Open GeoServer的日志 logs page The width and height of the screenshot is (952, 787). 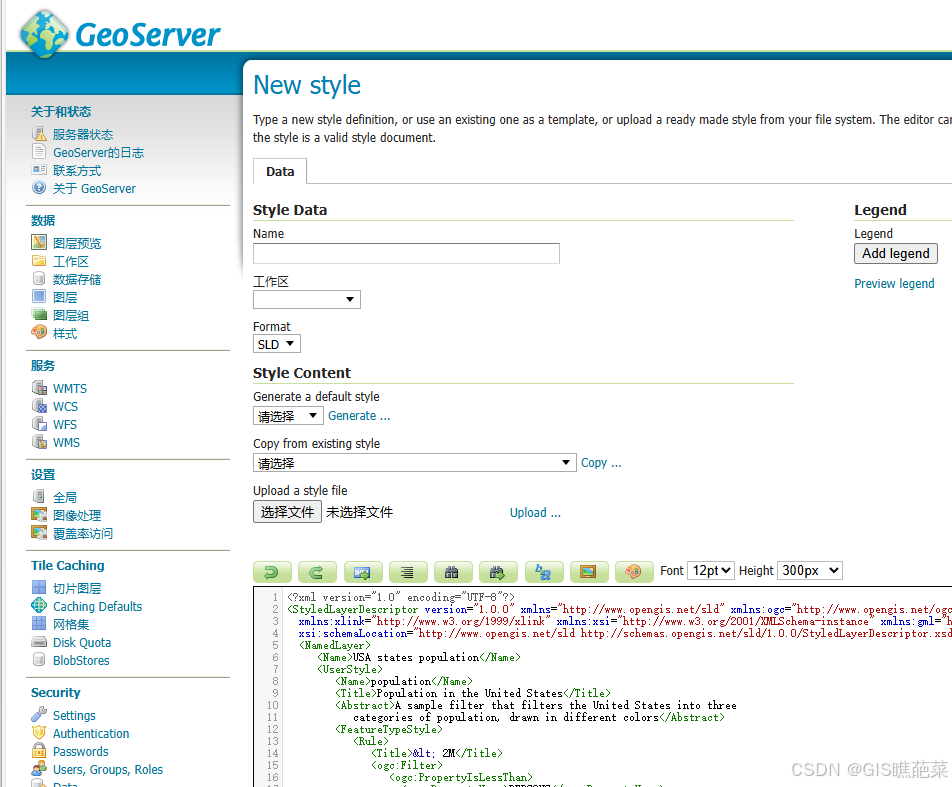[98, 152]
